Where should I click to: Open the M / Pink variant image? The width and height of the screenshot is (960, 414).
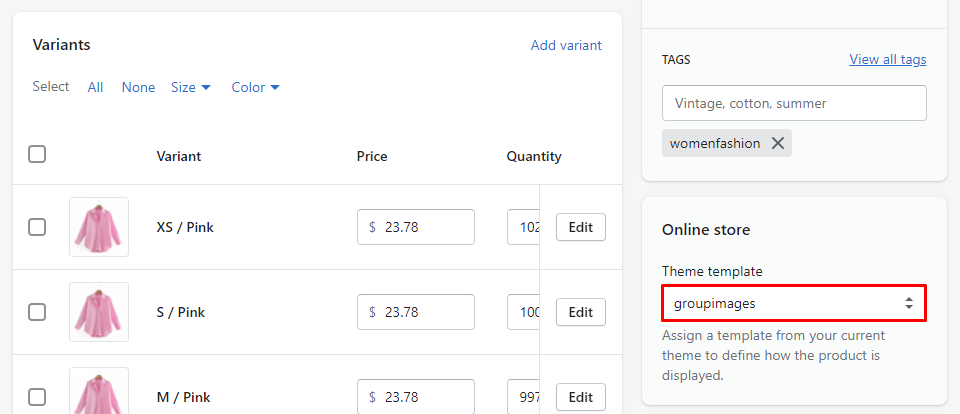(x=99, y=392)
